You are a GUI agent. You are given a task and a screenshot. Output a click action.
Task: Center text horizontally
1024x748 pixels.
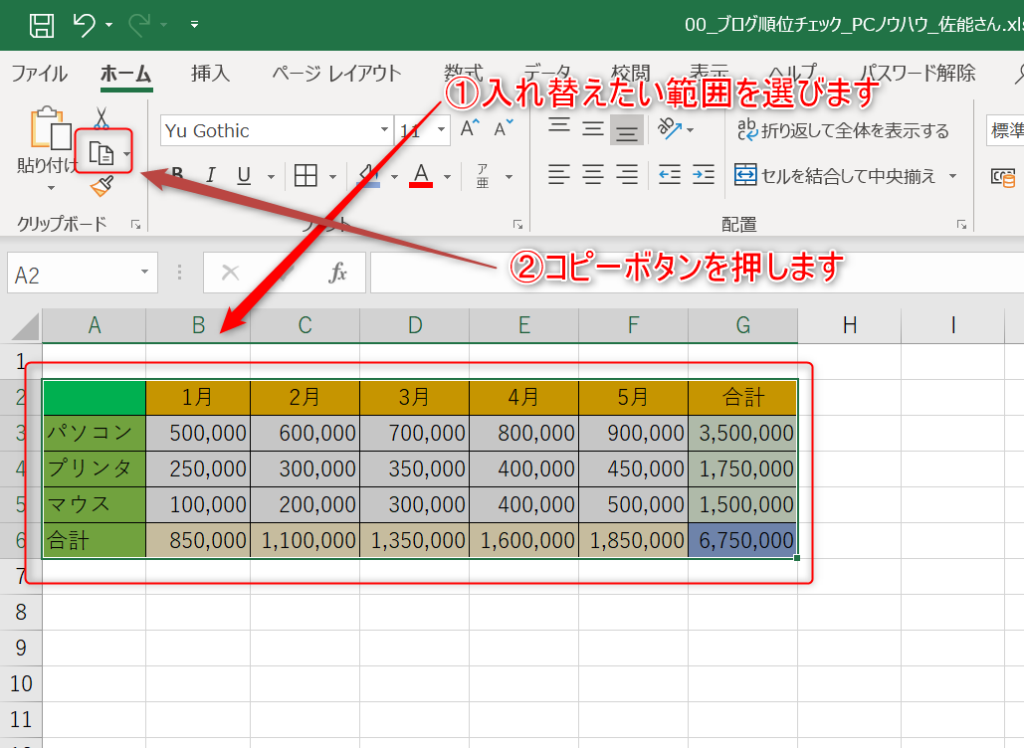pyautogui.click(x=593, y=175)
